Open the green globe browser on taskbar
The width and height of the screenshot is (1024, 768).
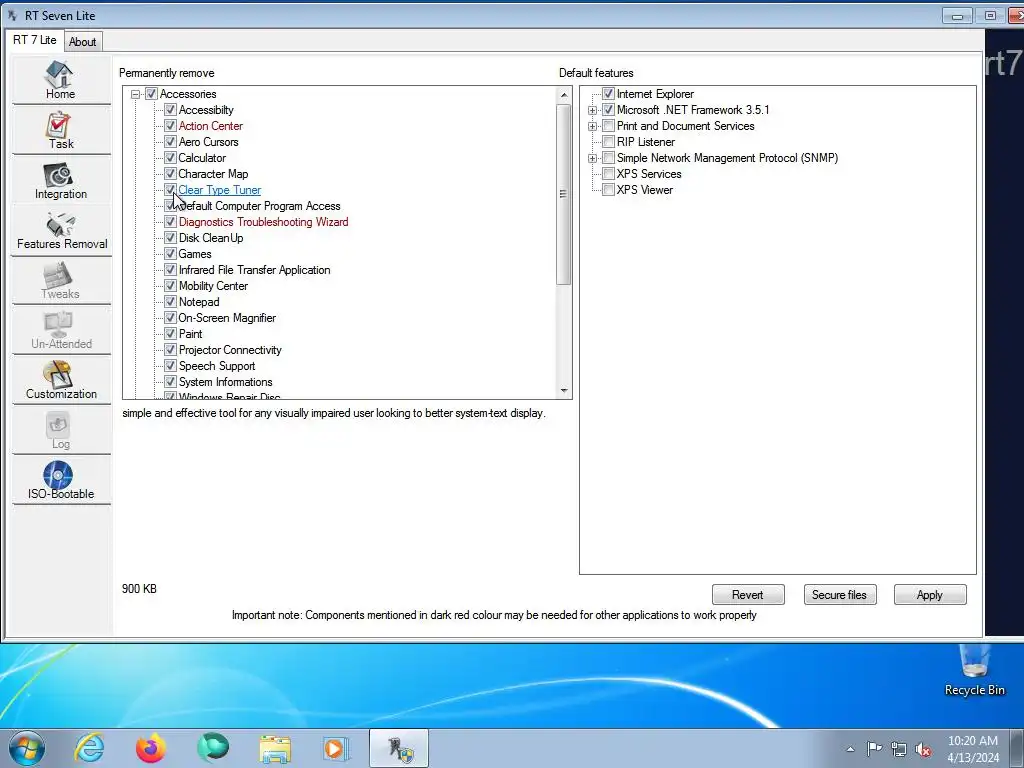[213, 748]
